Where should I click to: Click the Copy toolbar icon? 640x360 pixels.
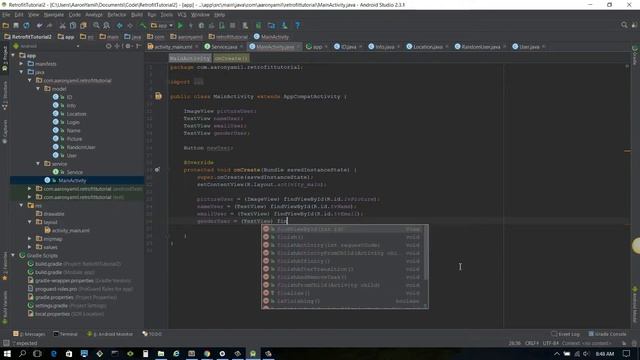[x=73, y=25]
